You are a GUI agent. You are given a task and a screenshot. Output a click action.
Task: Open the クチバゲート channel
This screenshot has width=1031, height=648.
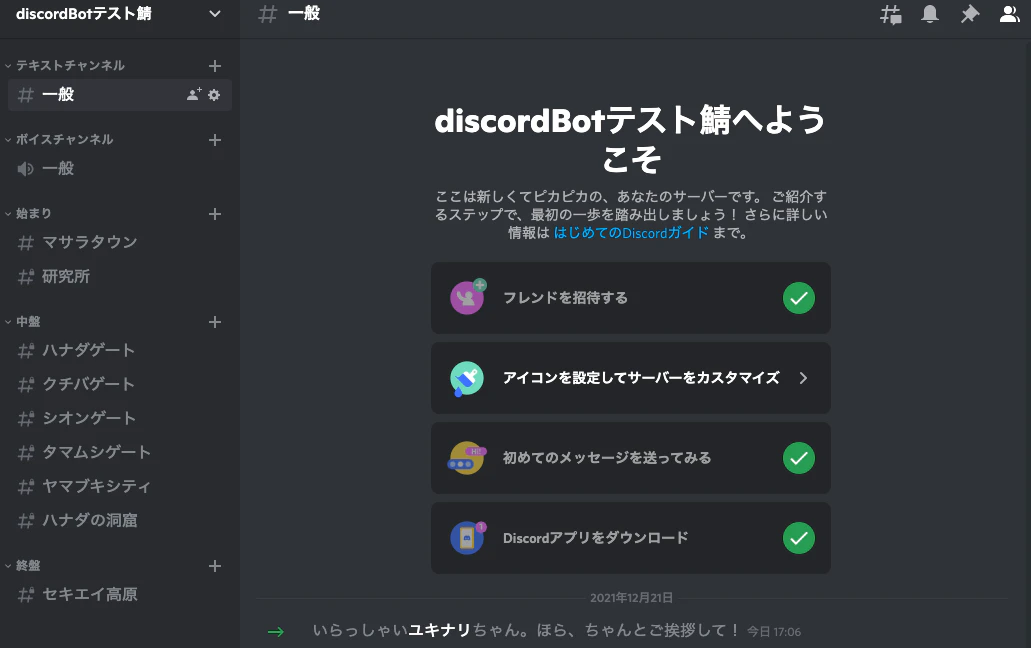click(x=120, y=384)
